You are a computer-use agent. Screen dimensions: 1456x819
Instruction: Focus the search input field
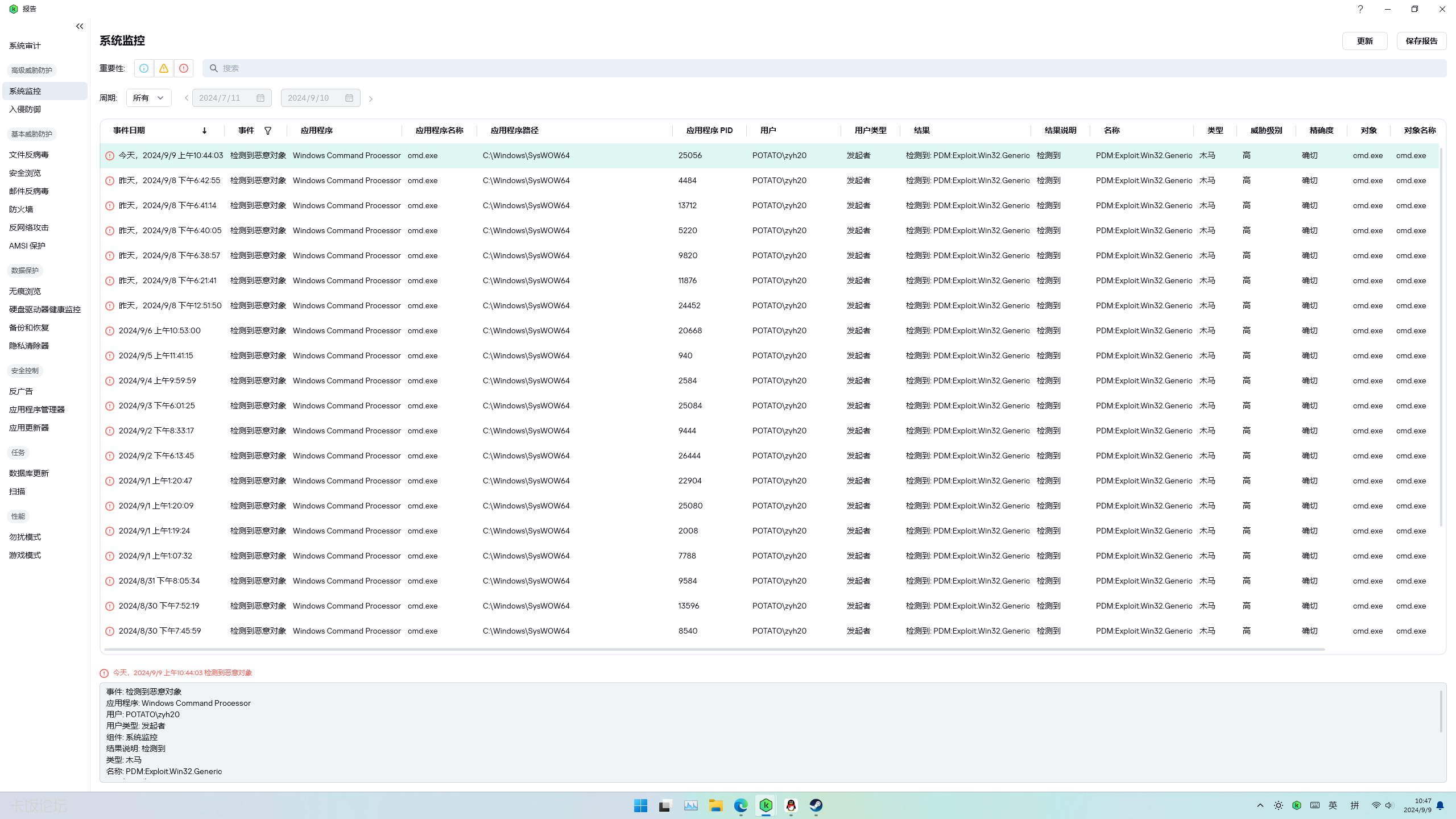click(825, 68)
